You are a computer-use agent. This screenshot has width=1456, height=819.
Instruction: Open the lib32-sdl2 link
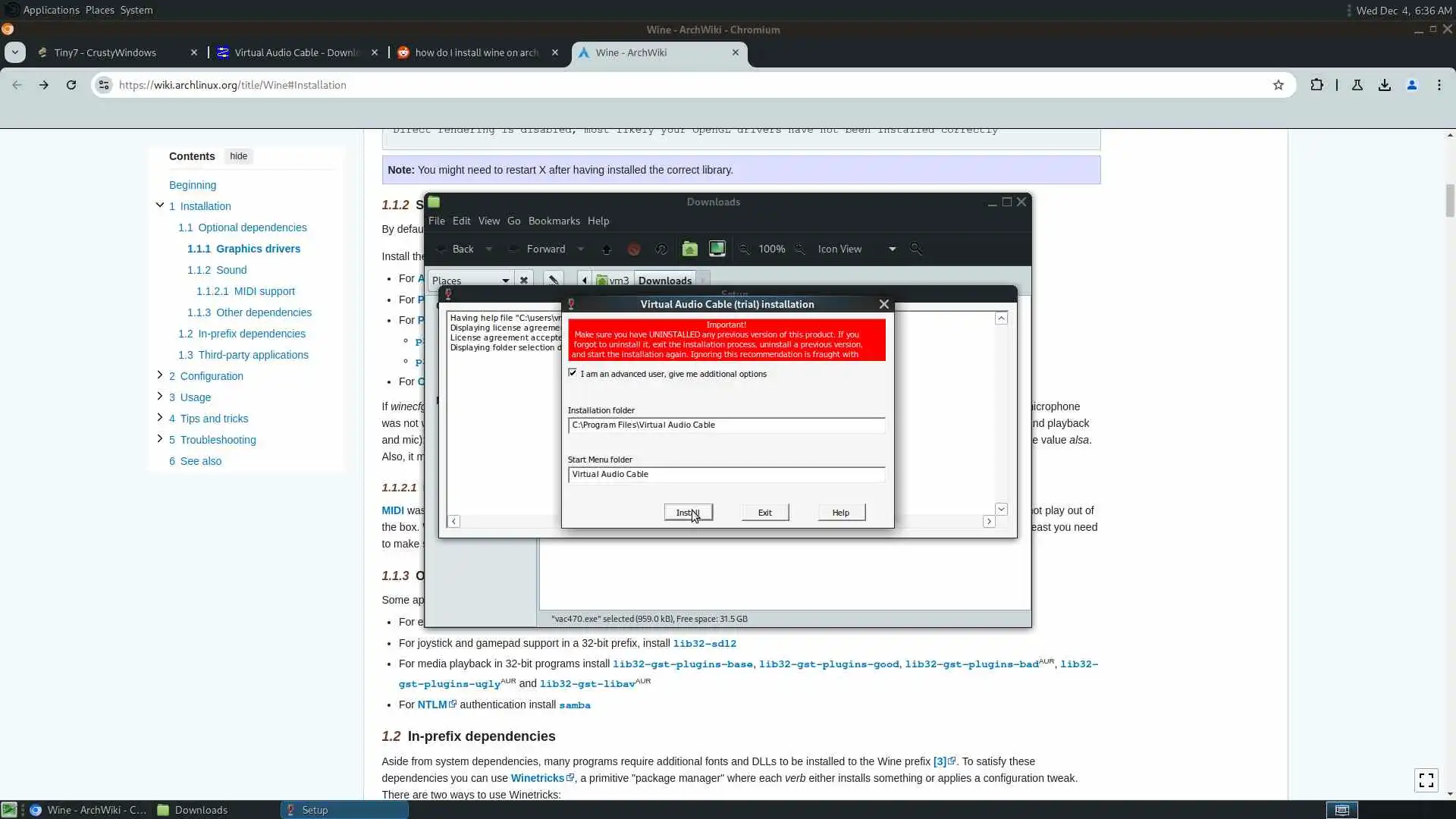pos(704,643)
